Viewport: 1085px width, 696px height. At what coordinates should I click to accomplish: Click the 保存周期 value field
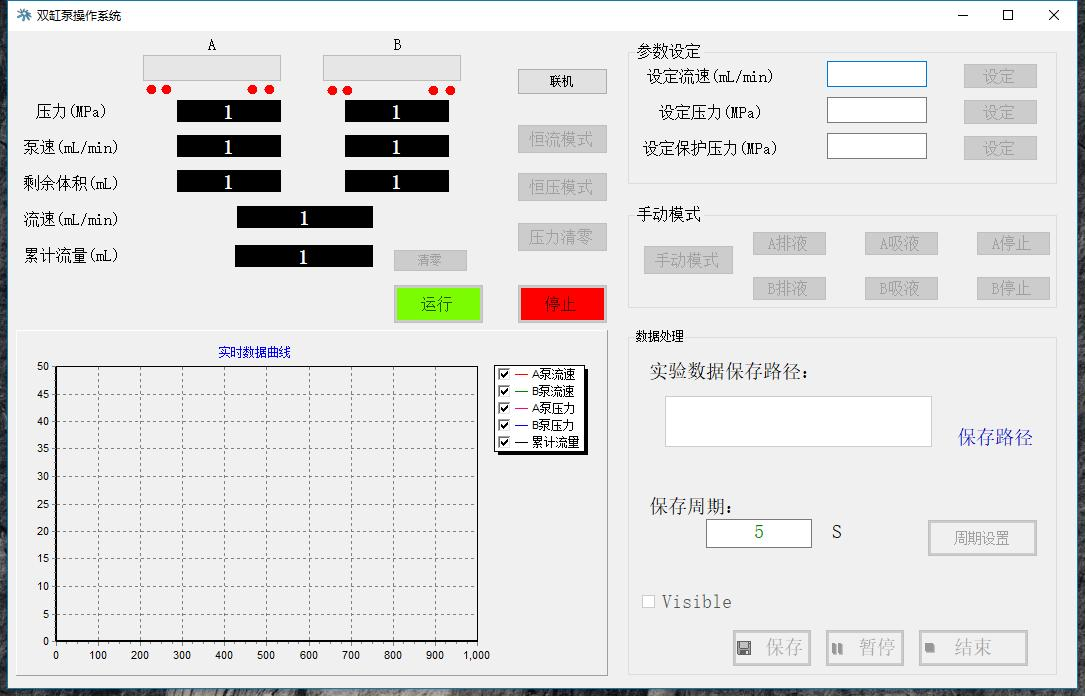[758, 533]
